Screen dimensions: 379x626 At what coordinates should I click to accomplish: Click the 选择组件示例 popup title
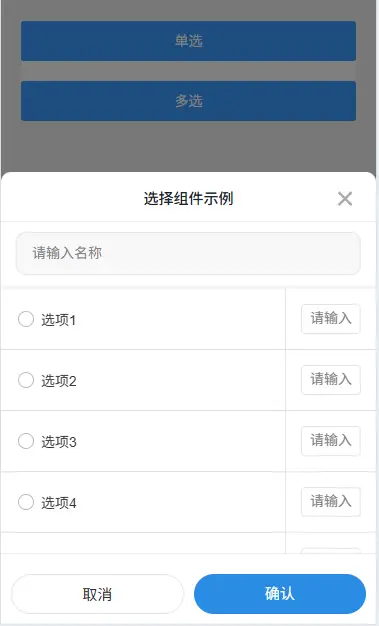(x=189, y=198)
